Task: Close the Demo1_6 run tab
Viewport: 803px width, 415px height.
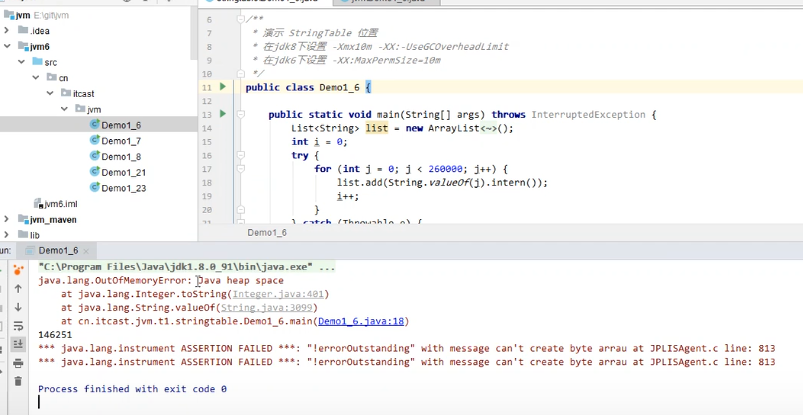Action: [x=86, y=251]
